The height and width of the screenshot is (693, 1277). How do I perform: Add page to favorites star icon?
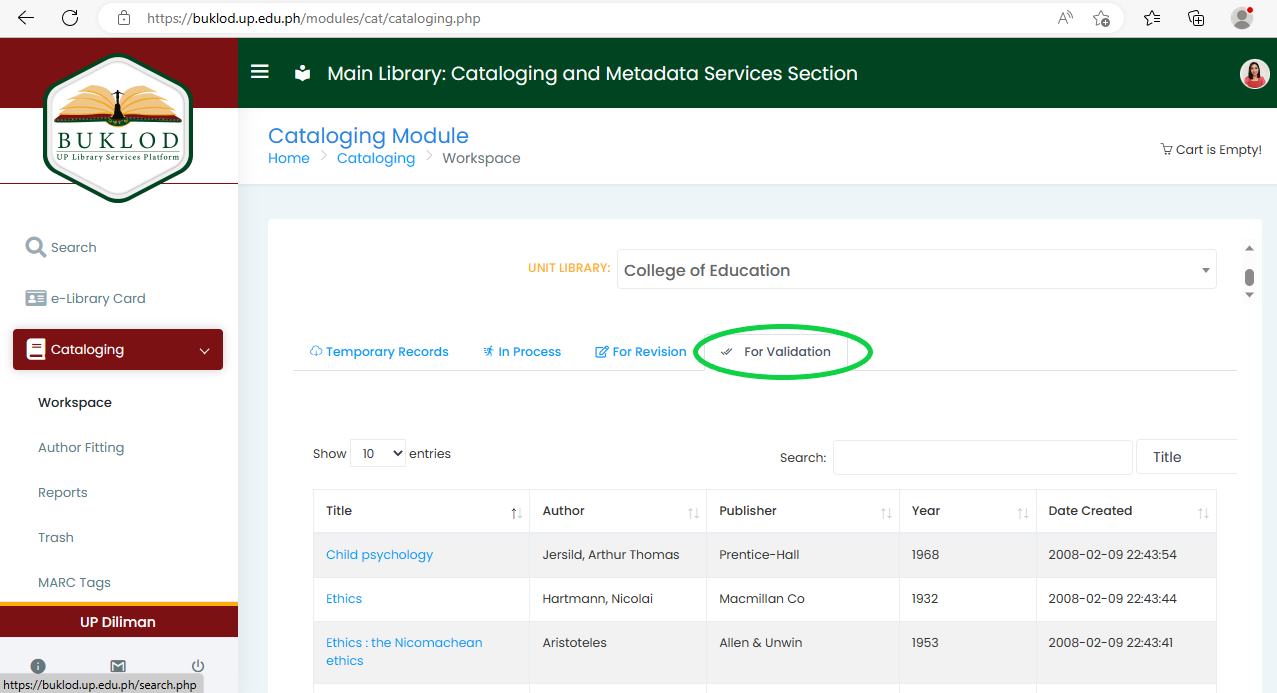[1101, 18]
